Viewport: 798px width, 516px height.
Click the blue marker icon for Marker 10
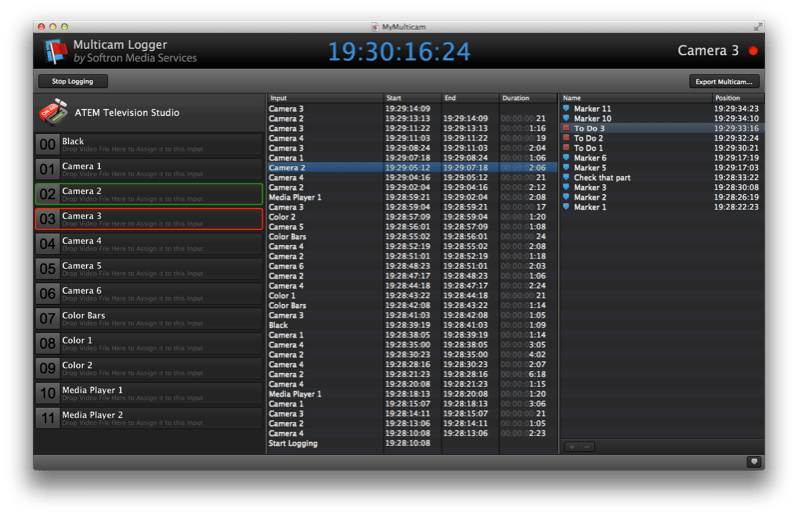click(566, 119)
